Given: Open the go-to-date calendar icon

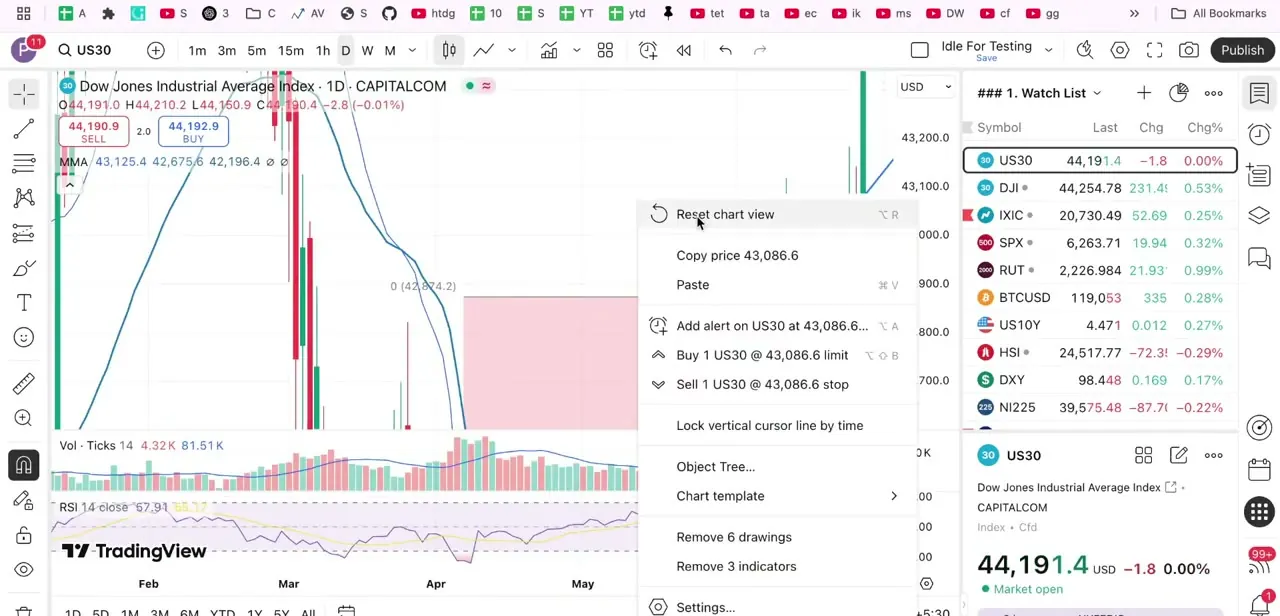Looking at the screenshot, I should pyautogui.click(x=346, y=611).
